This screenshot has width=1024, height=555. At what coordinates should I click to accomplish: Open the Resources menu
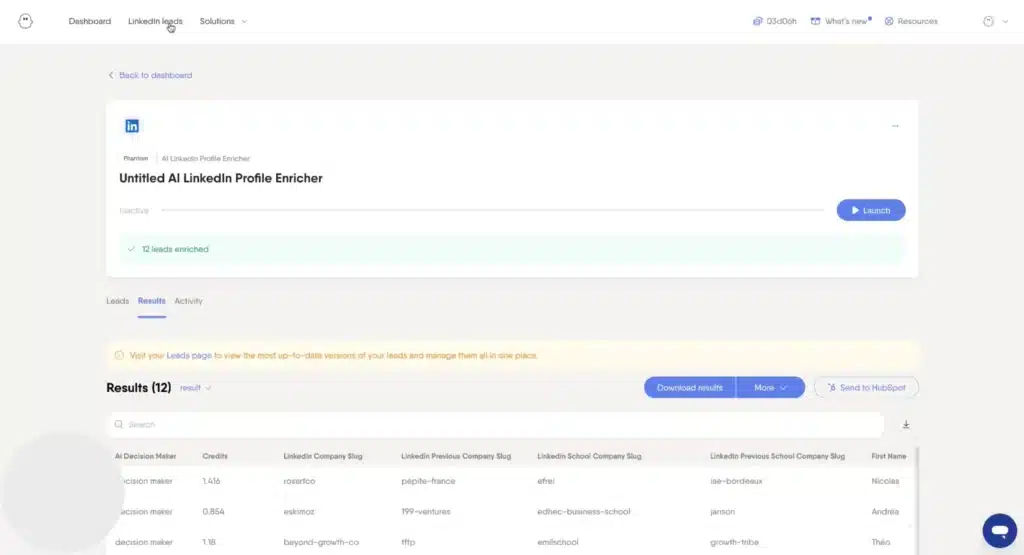click(x=911, y=21)
